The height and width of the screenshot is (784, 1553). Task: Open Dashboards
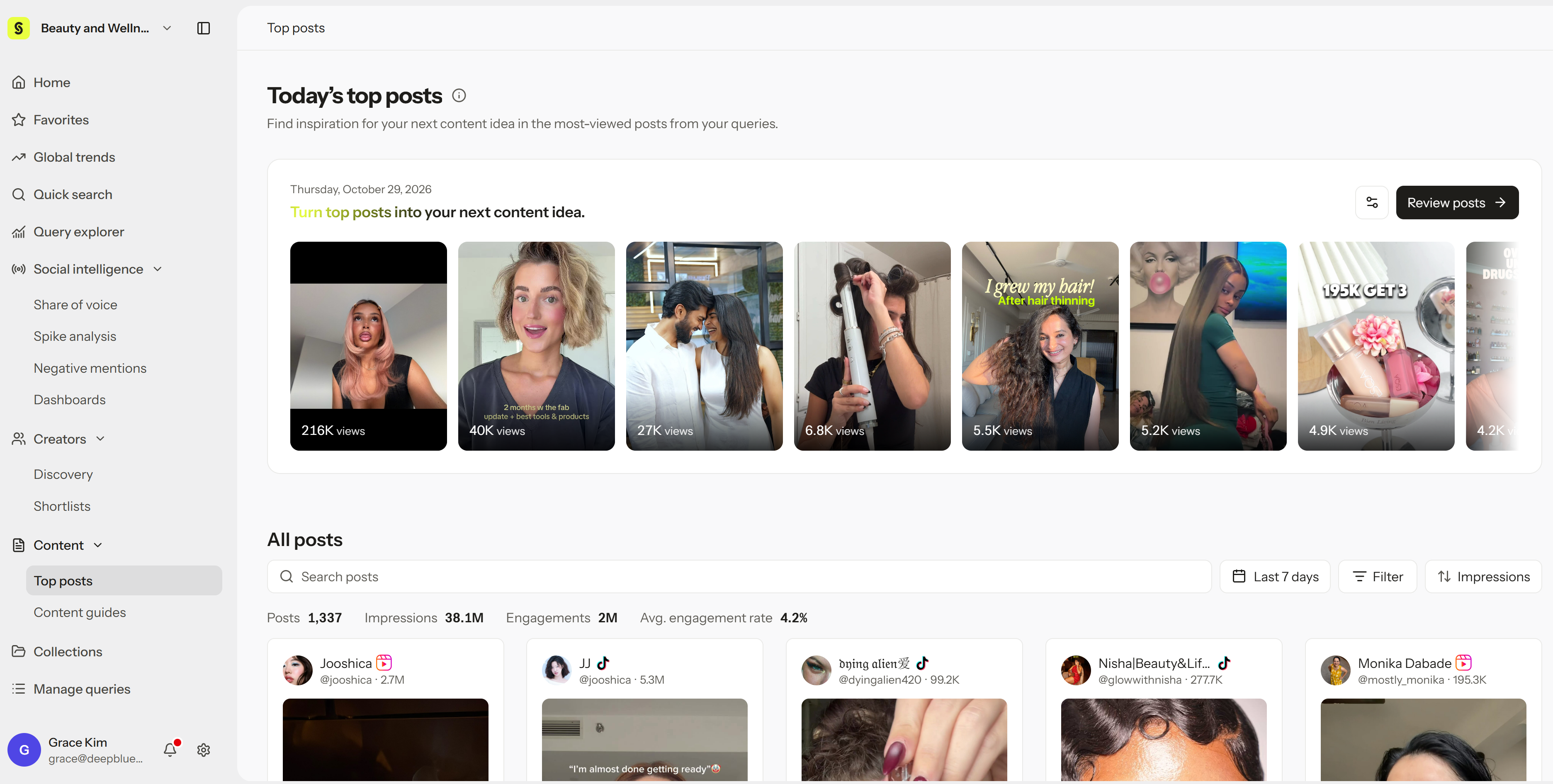[69, 400]
